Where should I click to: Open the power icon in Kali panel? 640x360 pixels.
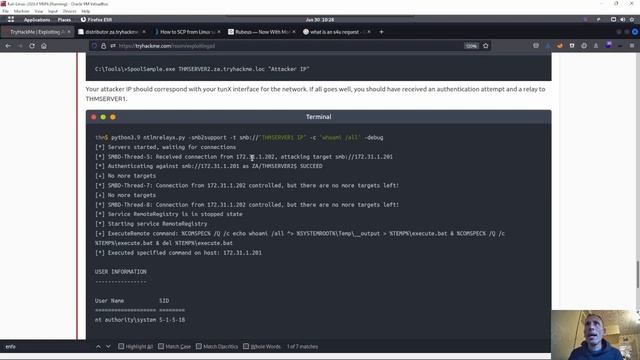632,20
